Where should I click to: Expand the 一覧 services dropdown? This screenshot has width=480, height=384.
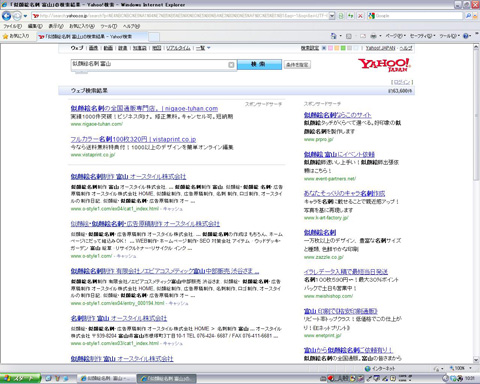203,48
